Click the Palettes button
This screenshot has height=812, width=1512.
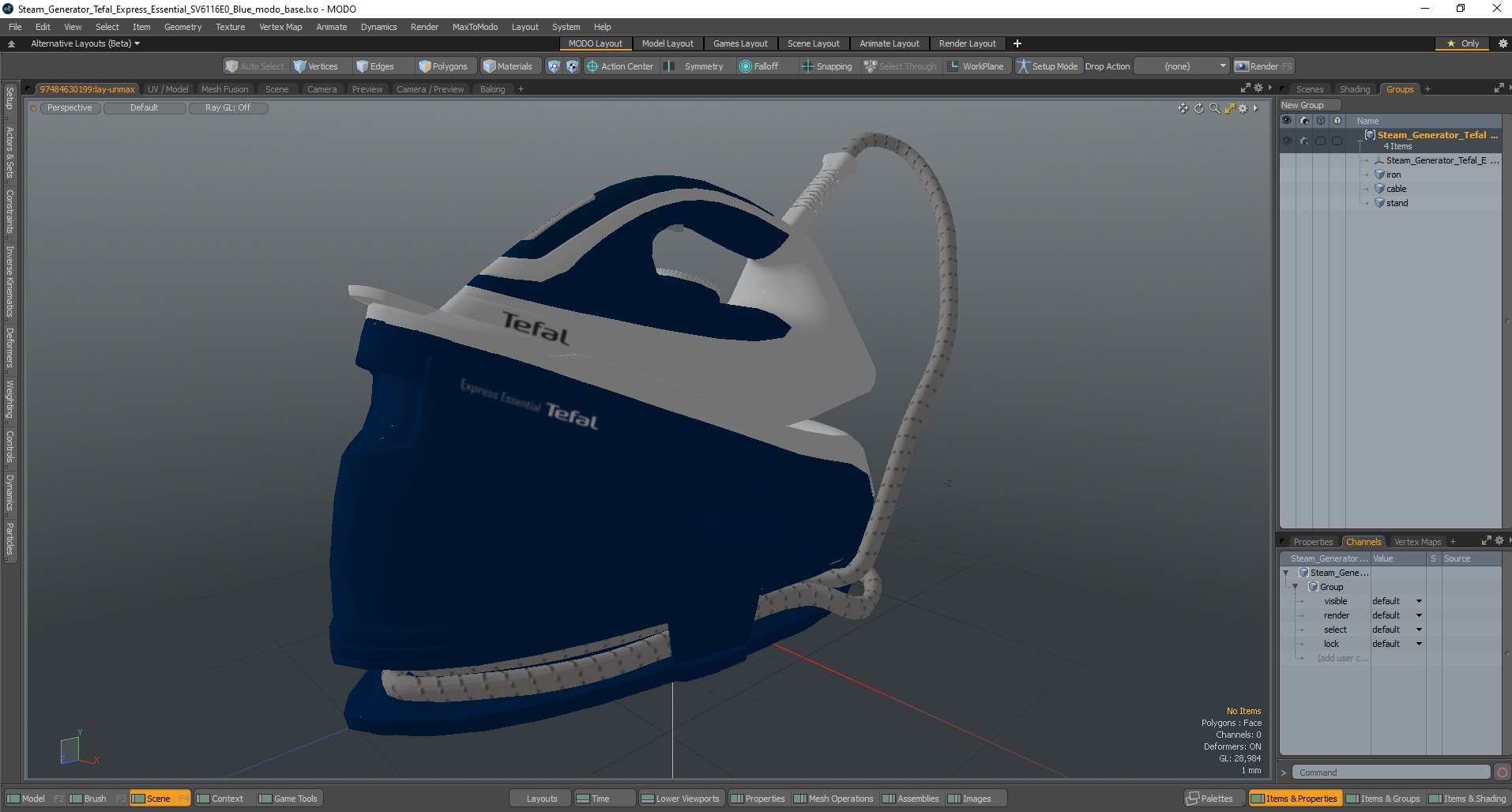pyautogui.click(x=1215, y=799)
